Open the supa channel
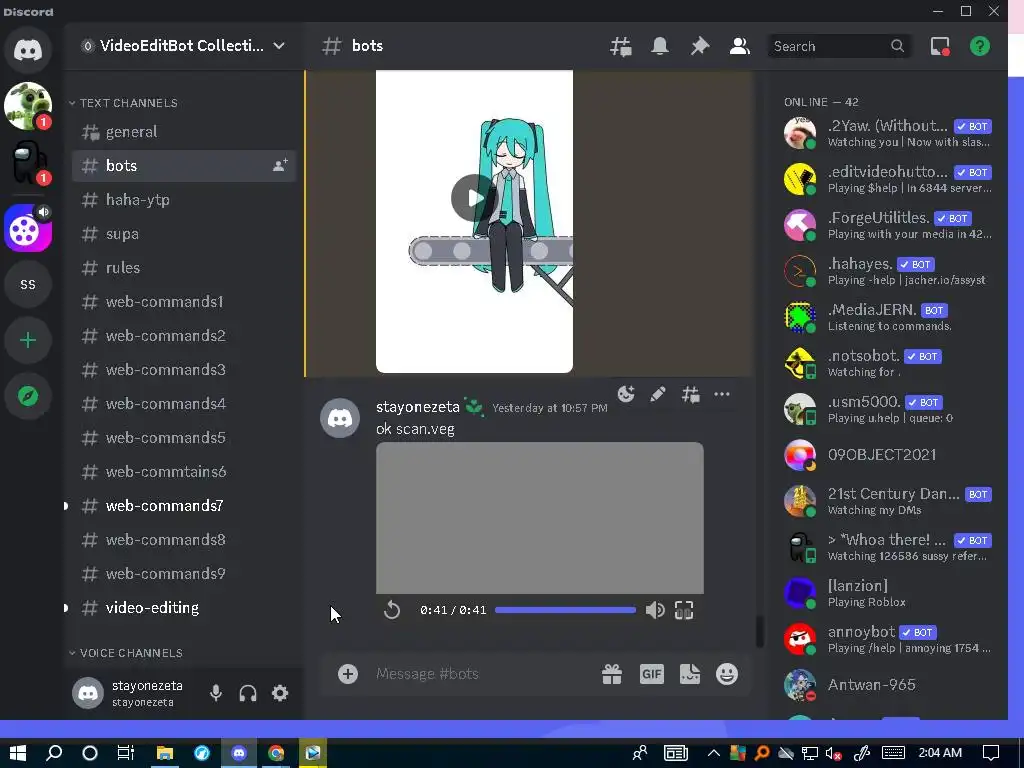Screen dimensions: 1024x768 click(x=184, y=234)
